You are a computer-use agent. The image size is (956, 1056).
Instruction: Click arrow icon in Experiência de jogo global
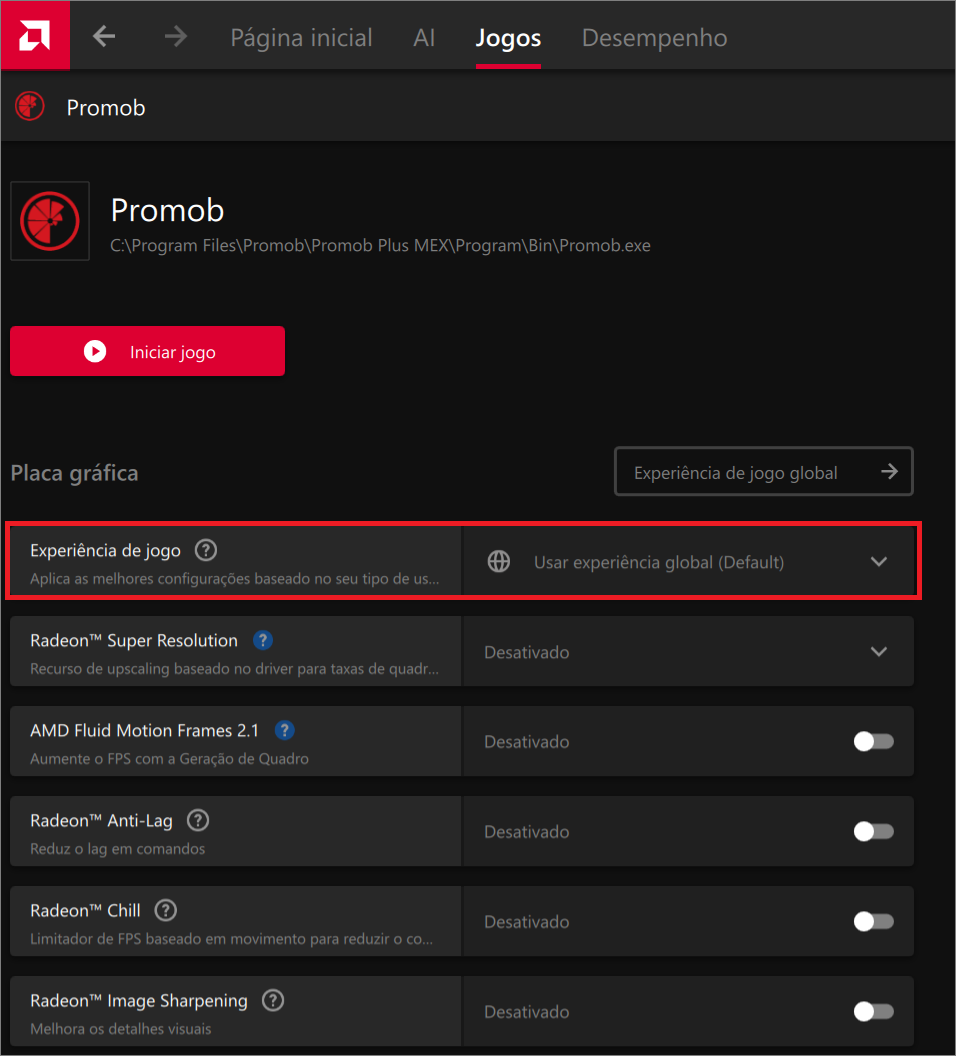[x=889, y=471]
